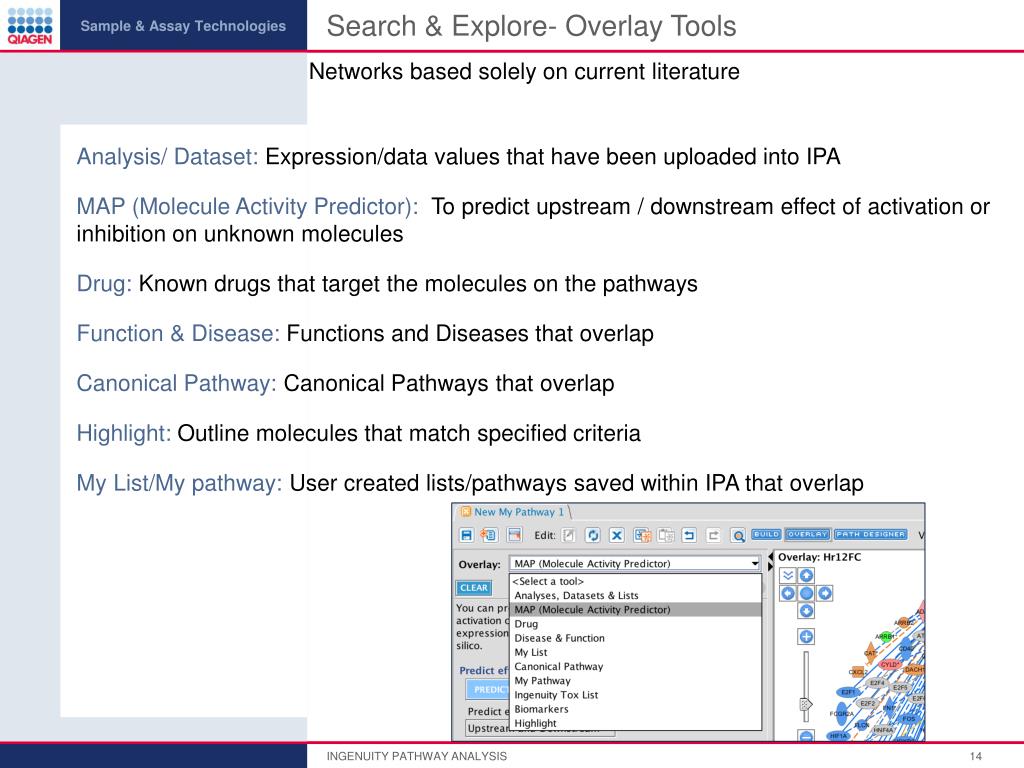Select '<Select a tool>' in overlay list
Screen dimensions: 1024x768
pyautogui.click(x=635, y=581)
